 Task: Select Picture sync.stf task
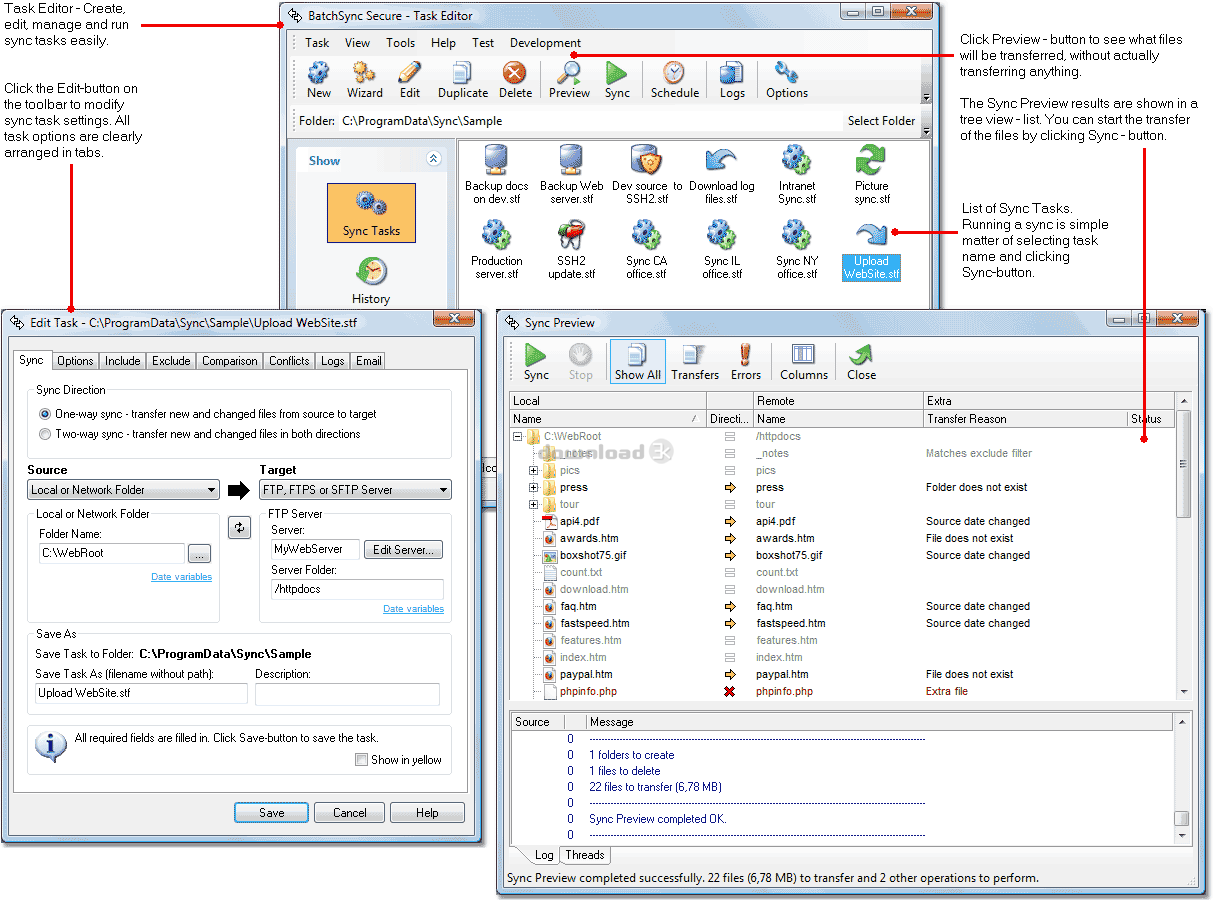(x=871, y=174)
